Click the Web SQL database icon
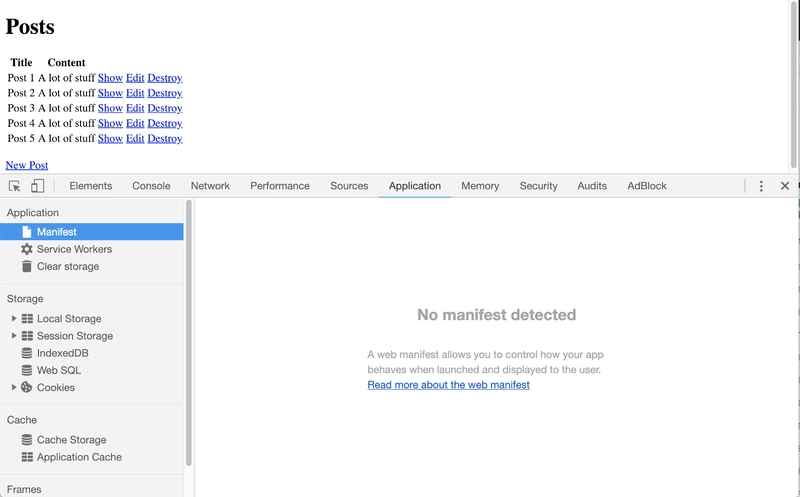The image size is (800, 497). point(27,370)
